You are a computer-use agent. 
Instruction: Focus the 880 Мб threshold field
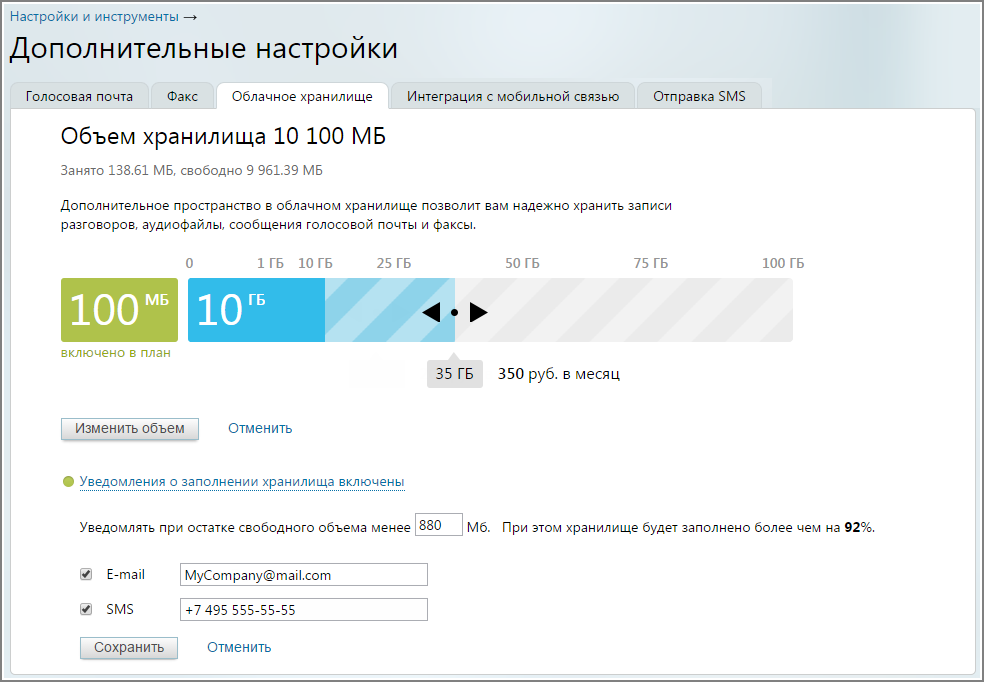(439, 525)
